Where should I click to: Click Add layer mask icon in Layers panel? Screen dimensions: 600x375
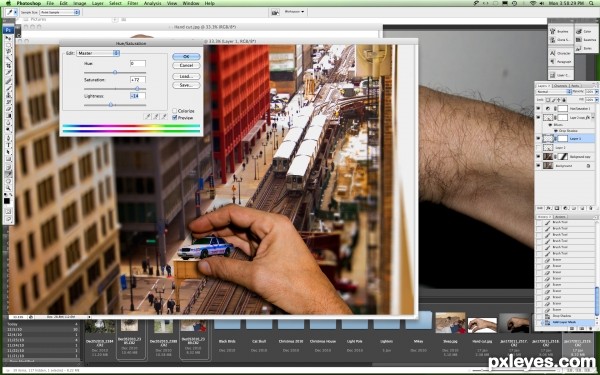[557, 208]
